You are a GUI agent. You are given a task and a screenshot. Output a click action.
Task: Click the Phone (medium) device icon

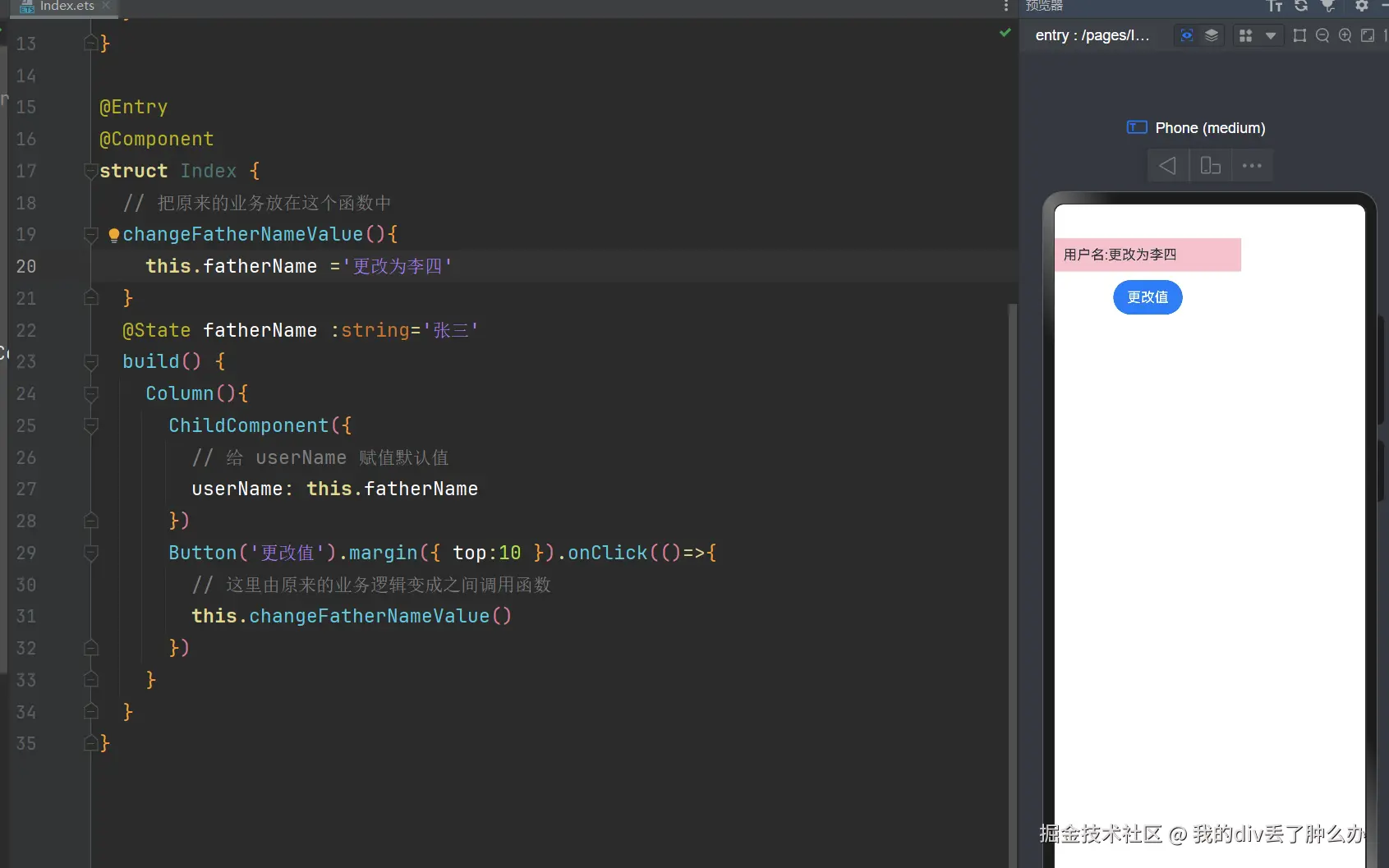tap(1137, 127)
